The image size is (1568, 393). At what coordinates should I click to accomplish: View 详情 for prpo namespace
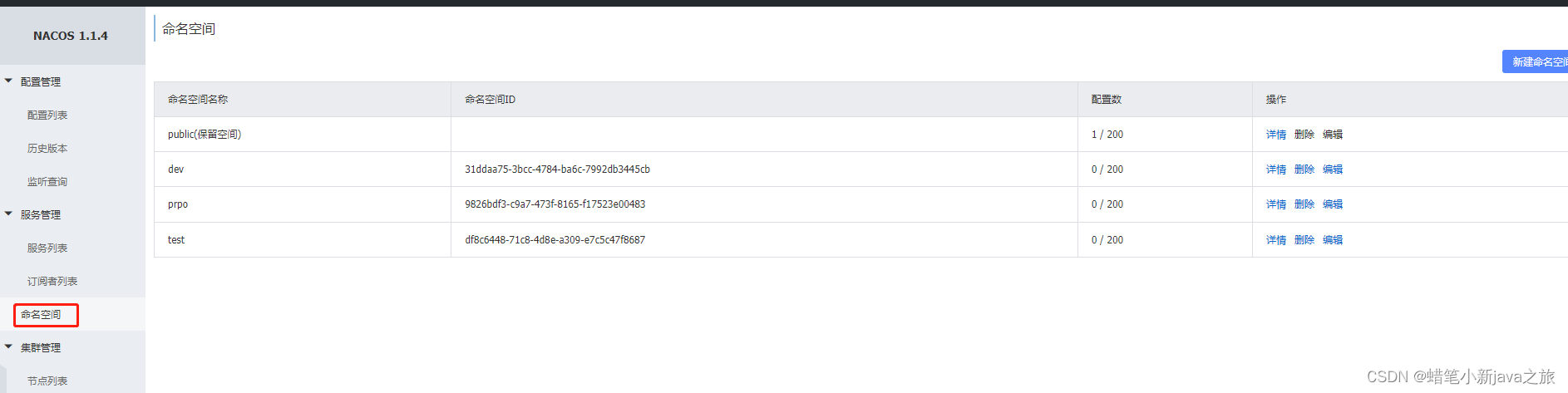pos(1276,204)
